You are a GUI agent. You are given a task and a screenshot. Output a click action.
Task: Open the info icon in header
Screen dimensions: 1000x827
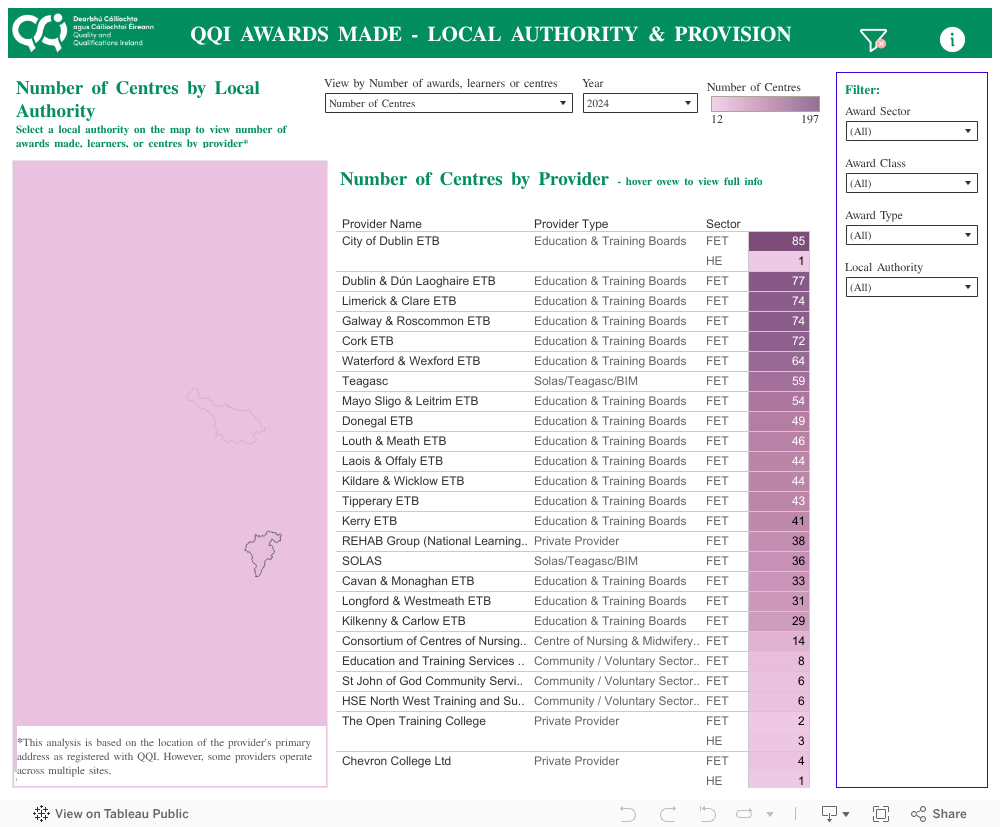(952, 39)
